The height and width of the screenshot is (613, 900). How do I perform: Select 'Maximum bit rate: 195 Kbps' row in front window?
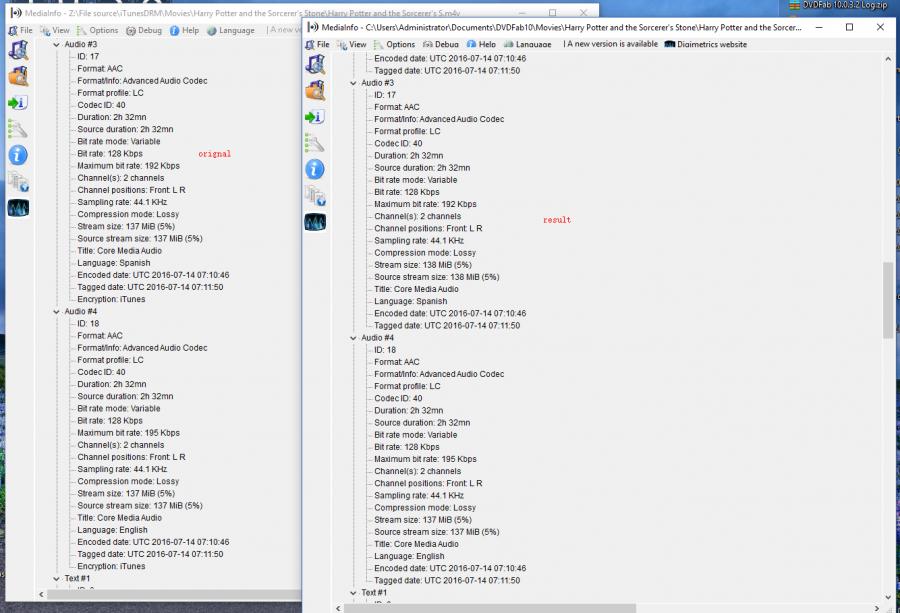[425, 459]
